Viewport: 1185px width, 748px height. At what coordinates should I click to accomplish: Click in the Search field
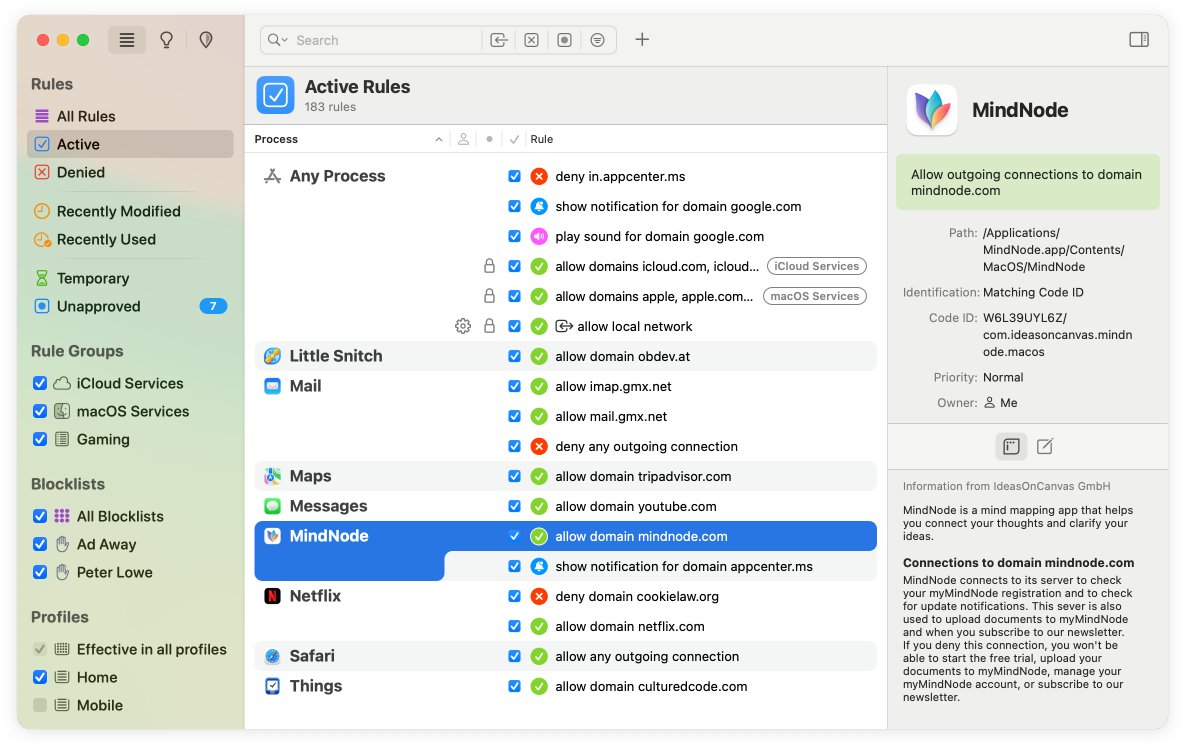point(385,40)
